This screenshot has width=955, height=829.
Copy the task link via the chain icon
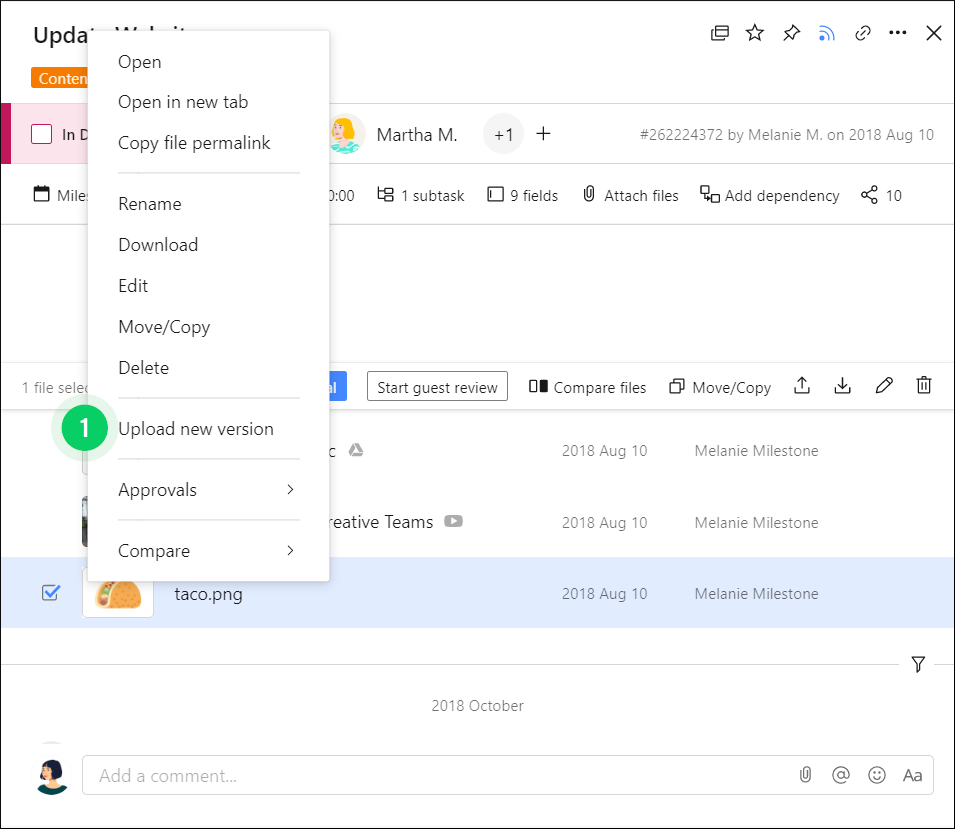pyautogui.click(x=862, y=33)
